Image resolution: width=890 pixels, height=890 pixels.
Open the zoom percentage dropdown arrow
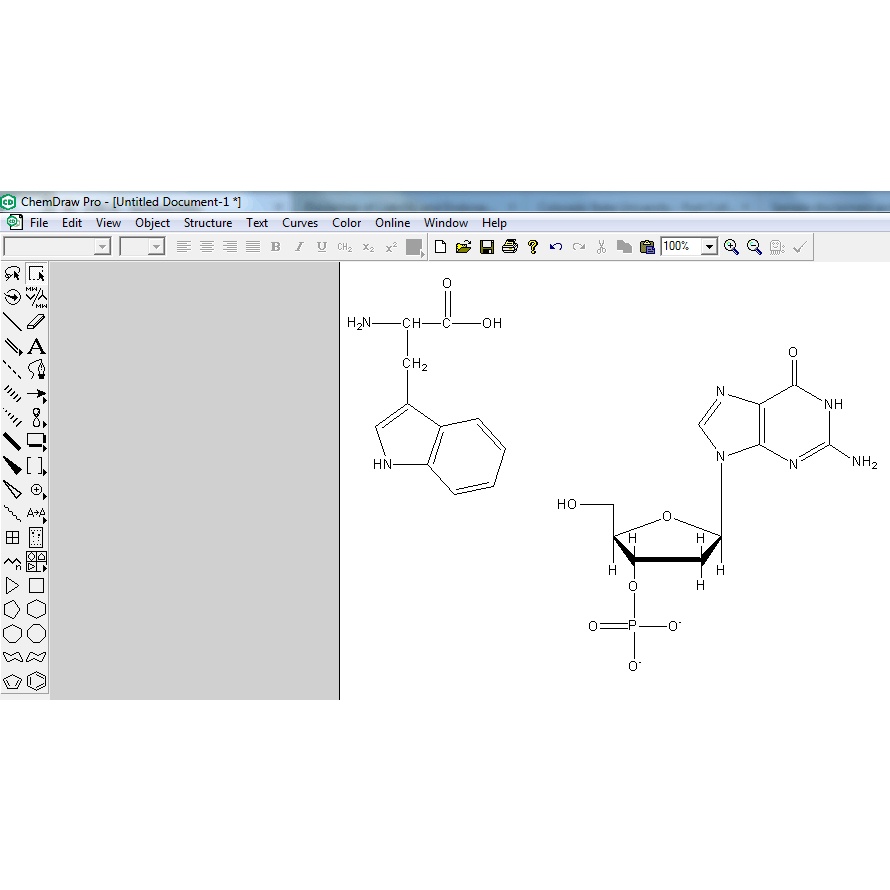click(709, 247)
